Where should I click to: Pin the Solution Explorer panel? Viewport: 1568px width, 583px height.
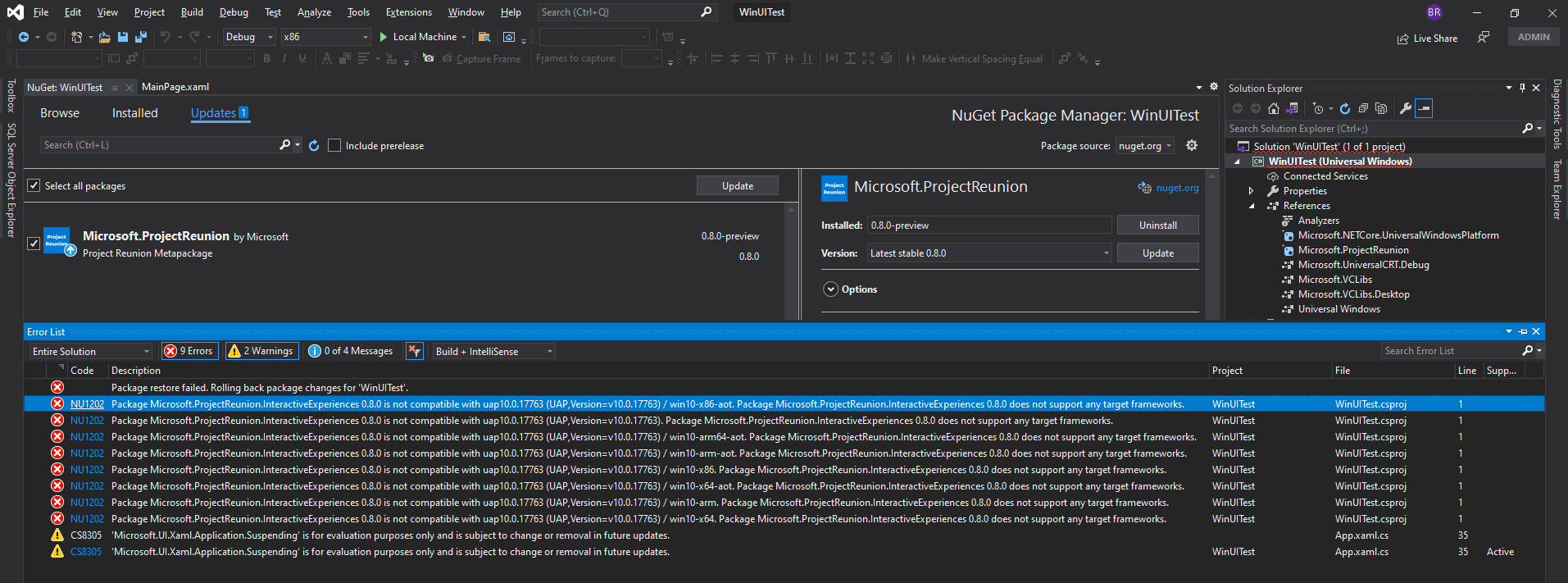[1523, 88]
